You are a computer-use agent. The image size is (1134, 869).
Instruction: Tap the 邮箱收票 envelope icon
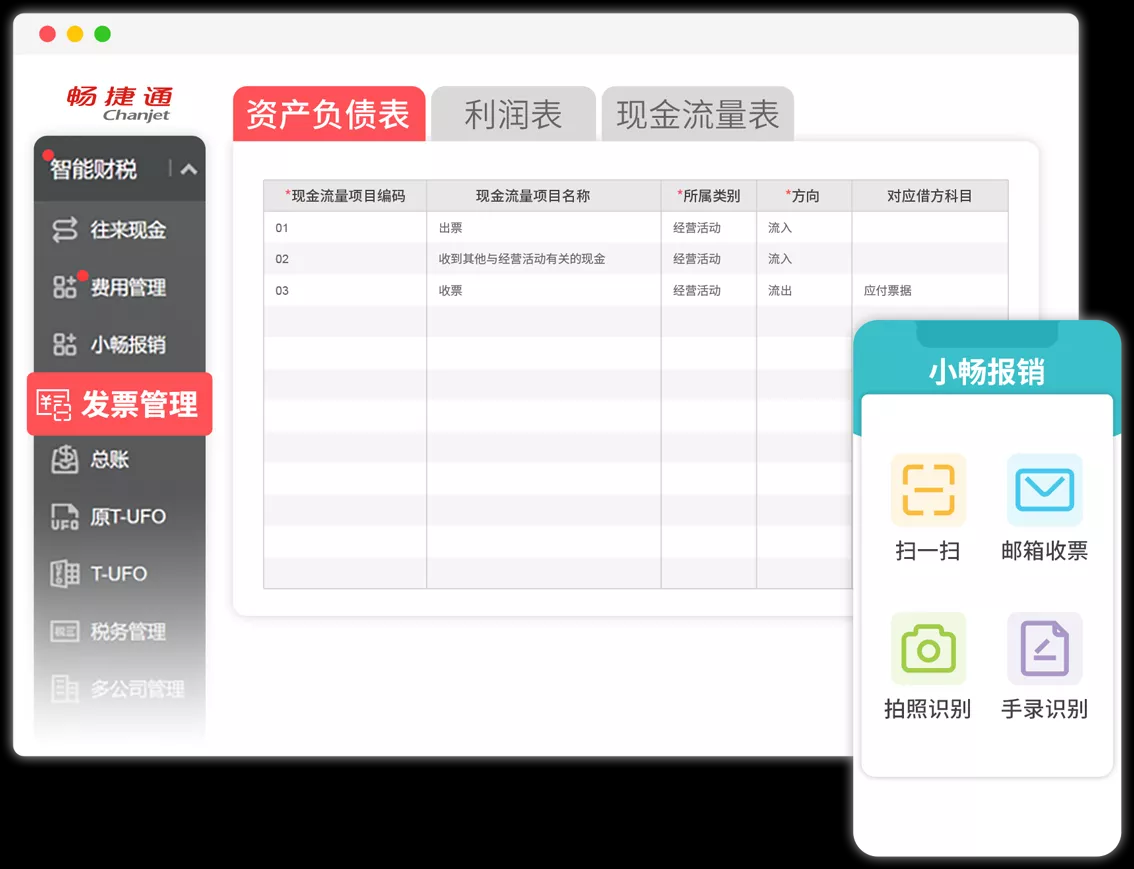click(x=1044, y=490)
